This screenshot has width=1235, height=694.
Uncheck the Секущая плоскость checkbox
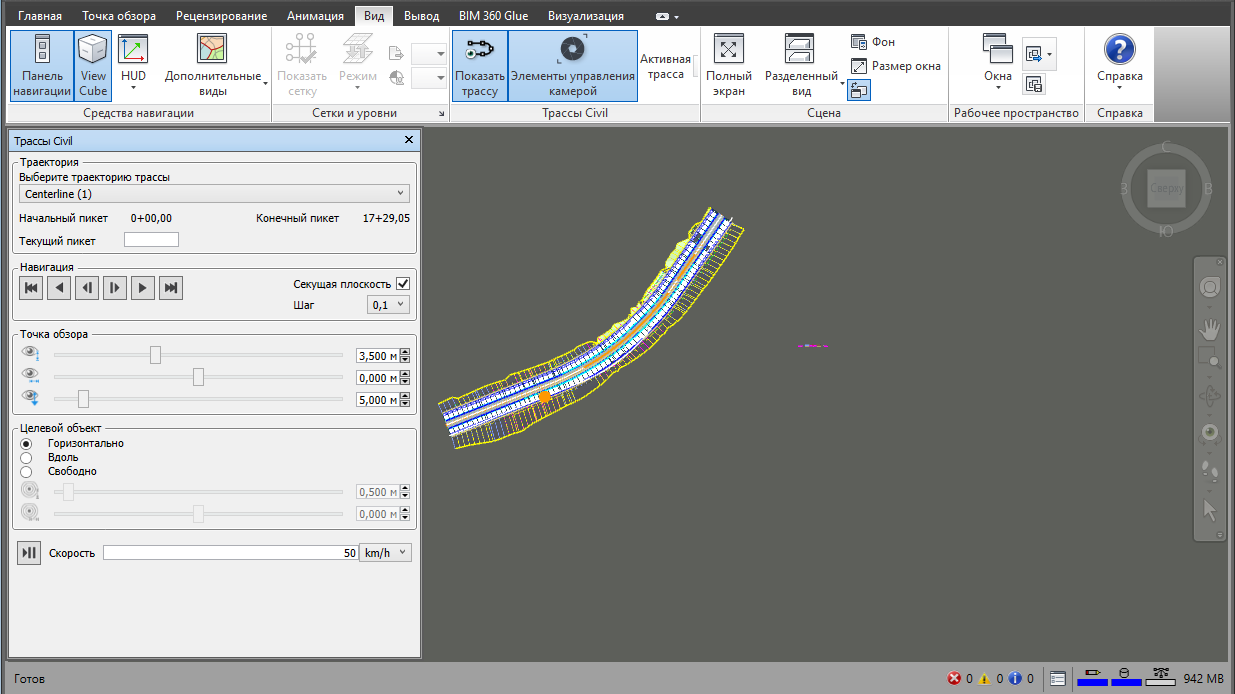[x=403, y=284]
